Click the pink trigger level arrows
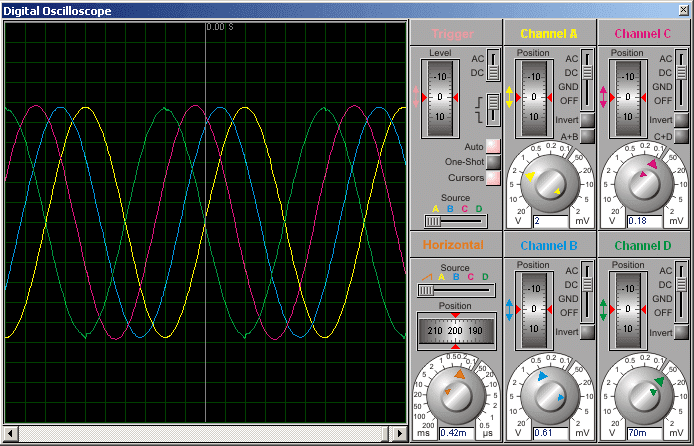The image size is (694, 446). click(x=415, y=97)
